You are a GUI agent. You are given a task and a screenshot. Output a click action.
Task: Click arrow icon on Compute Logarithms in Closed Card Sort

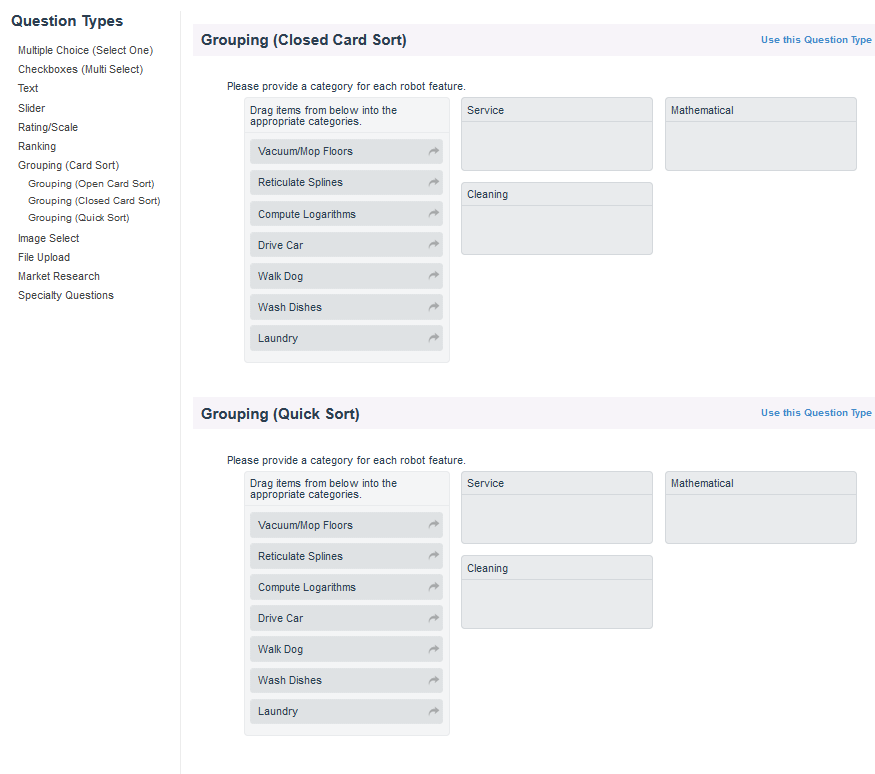[x=433, y=214]
